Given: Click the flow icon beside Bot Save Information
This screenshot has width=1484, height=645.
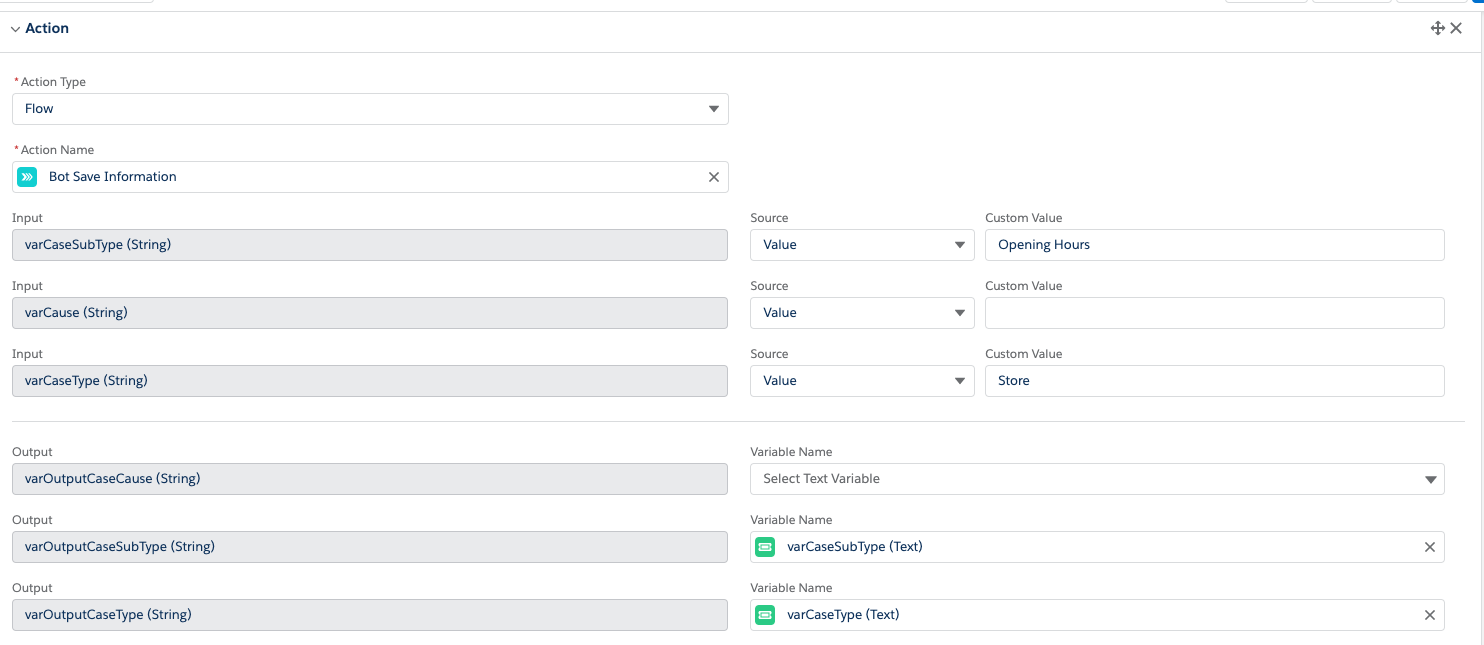Looking at the screenshot, I should (x=27, y=177).
